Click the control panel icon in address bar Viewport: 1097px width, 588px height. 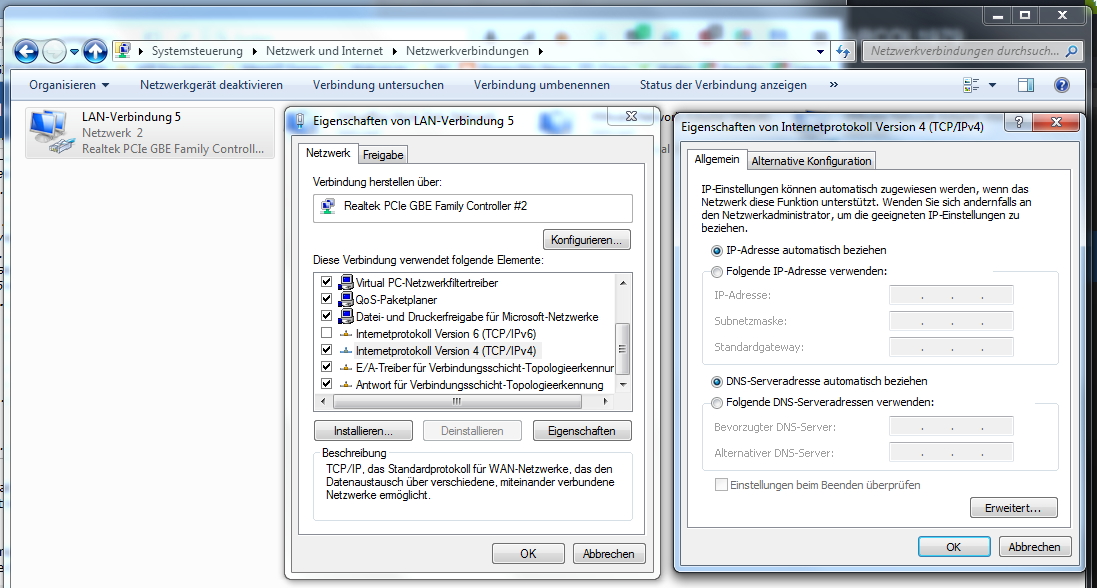tap(123, 50)
